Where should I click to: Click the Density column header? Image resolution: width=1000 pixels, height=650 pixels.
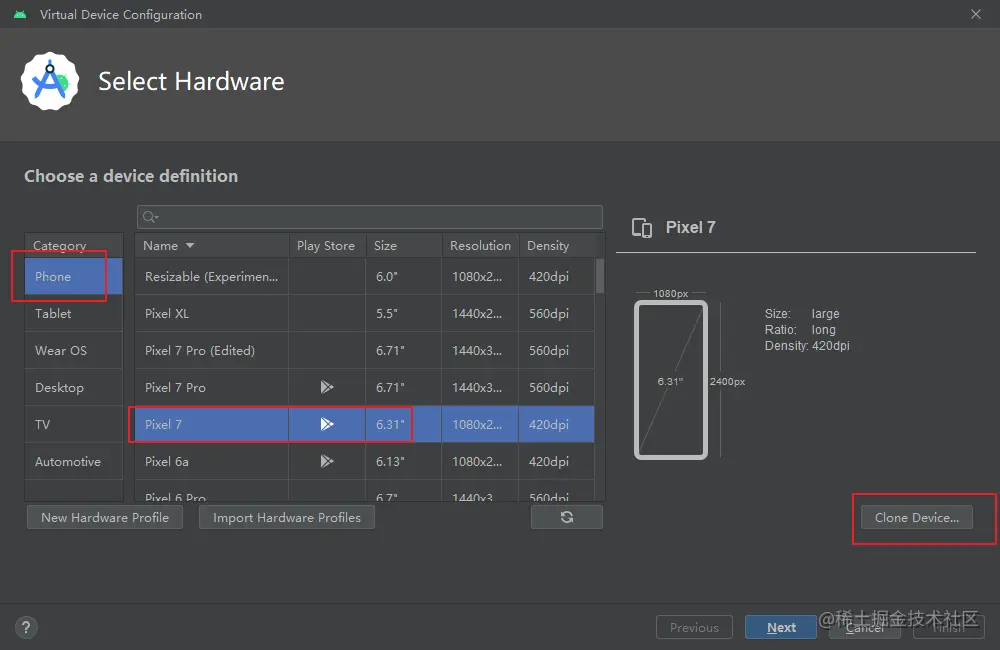557,246
